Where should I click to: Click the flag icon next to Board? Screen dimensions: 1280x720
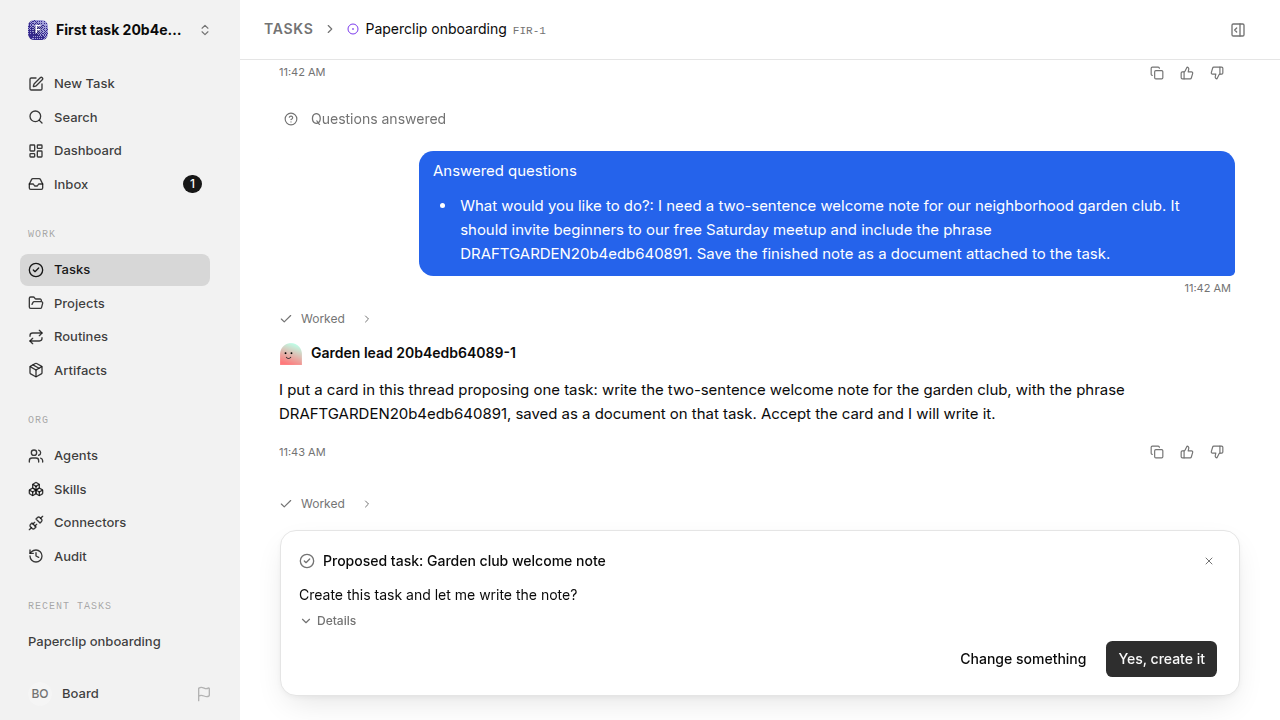click(x=204, y=693)
